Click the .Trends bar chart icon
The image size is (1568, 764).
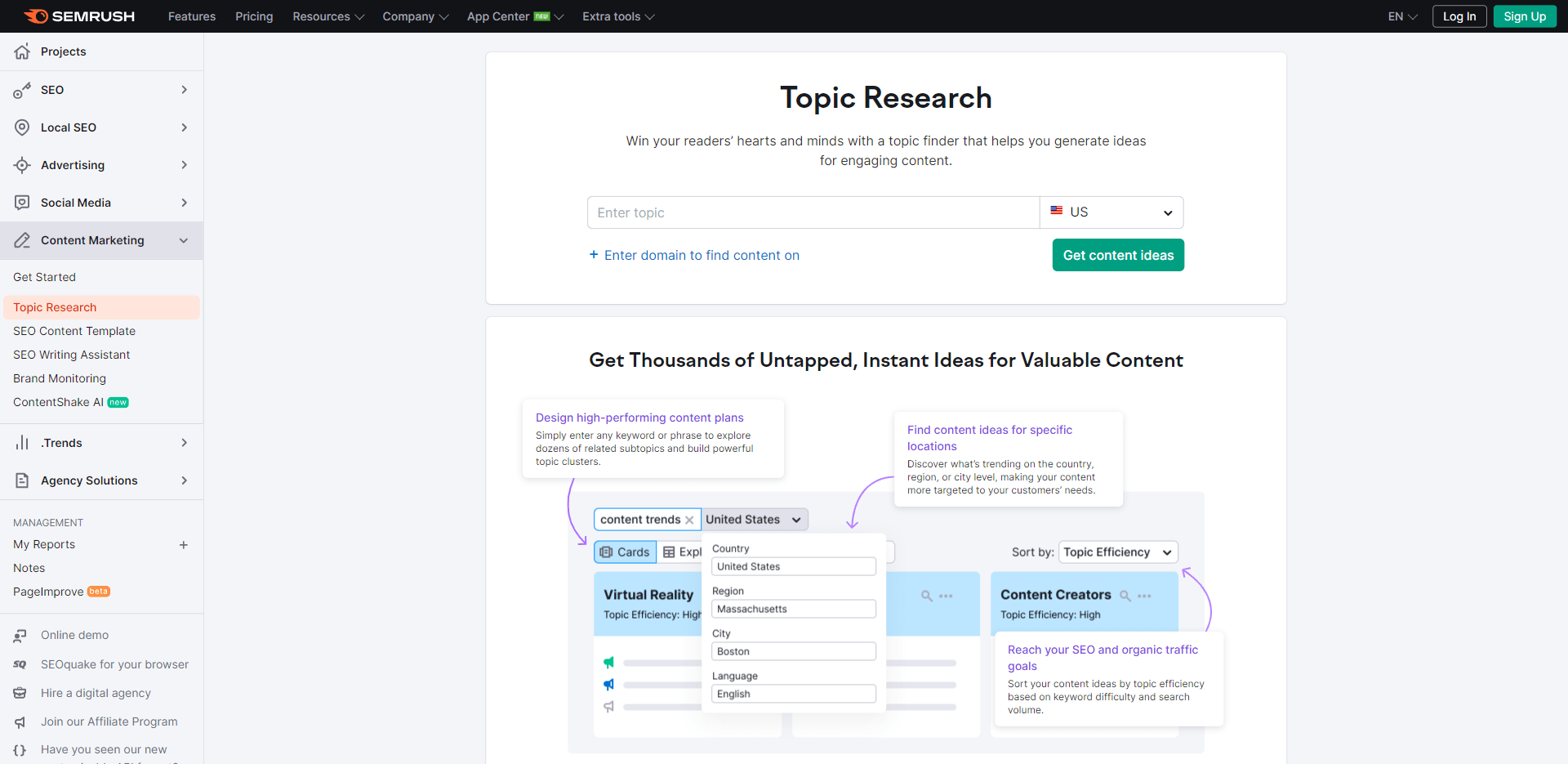coord(22,443)
